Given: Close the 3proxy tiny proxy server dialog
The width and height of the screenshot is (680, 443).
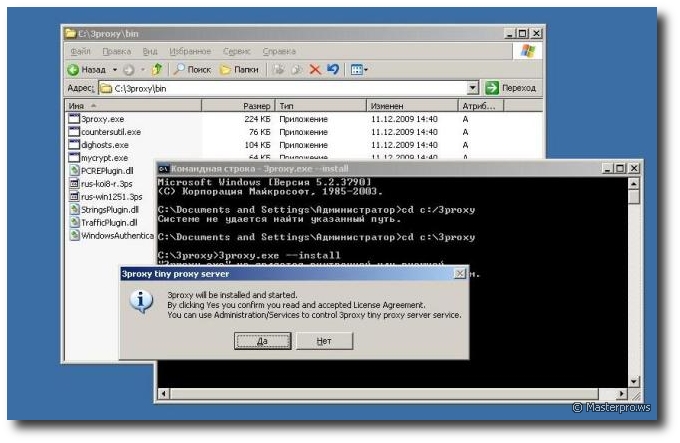Looking at the screenshot, I should click(x=459, y=274).
